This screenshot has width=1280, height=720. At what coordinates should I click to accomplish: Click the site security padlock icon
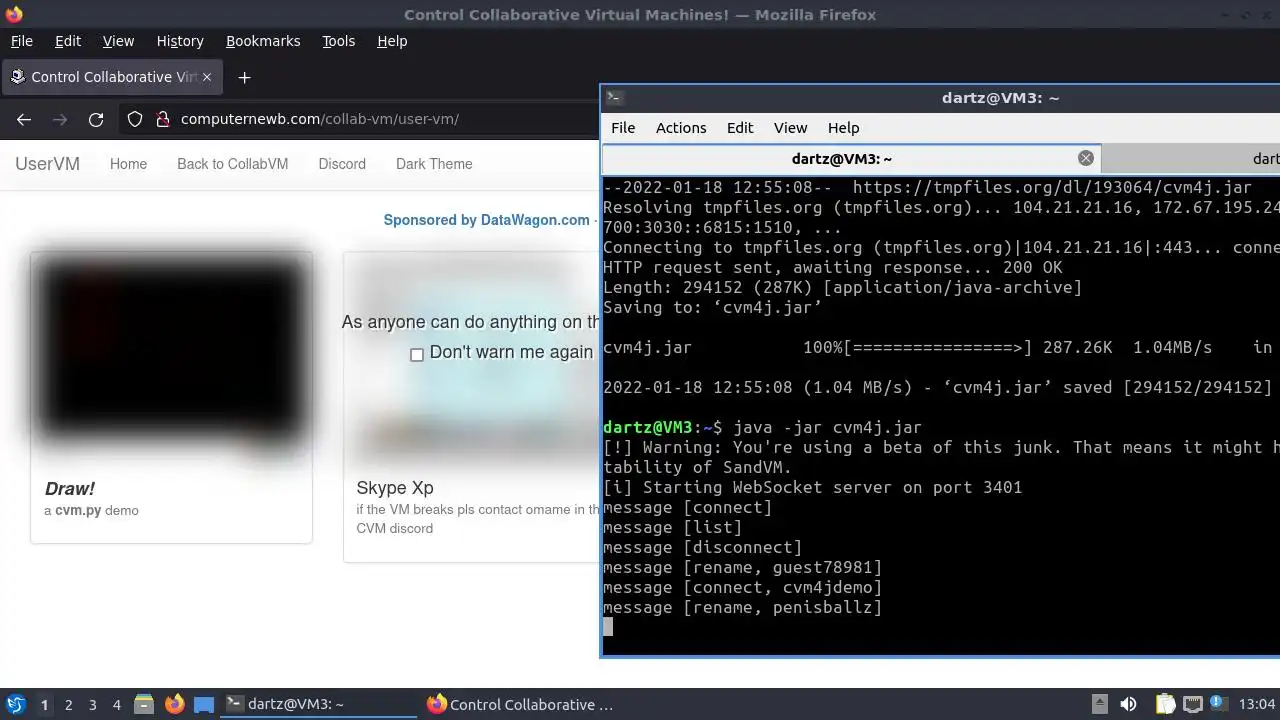coord(163,119)
